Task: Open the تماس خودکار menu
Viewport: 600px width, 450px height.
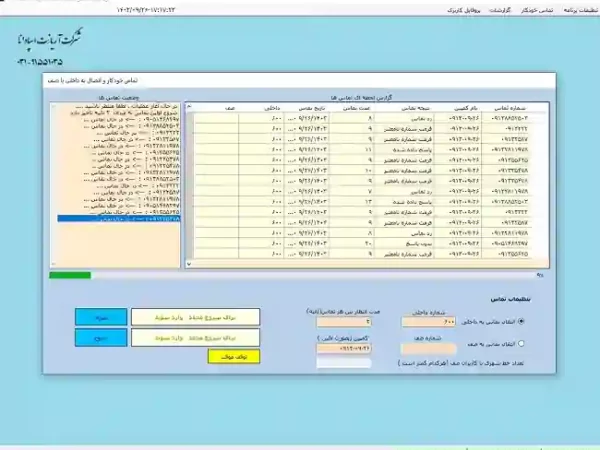Action: (537, 10)
